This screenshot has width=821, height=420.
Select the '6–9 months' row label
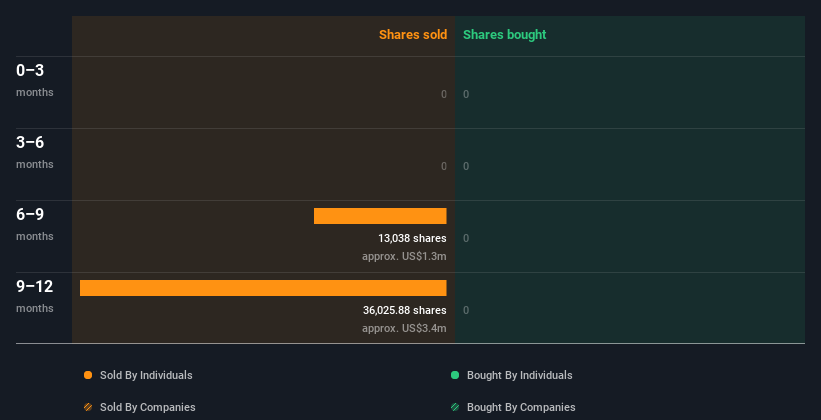35,224
